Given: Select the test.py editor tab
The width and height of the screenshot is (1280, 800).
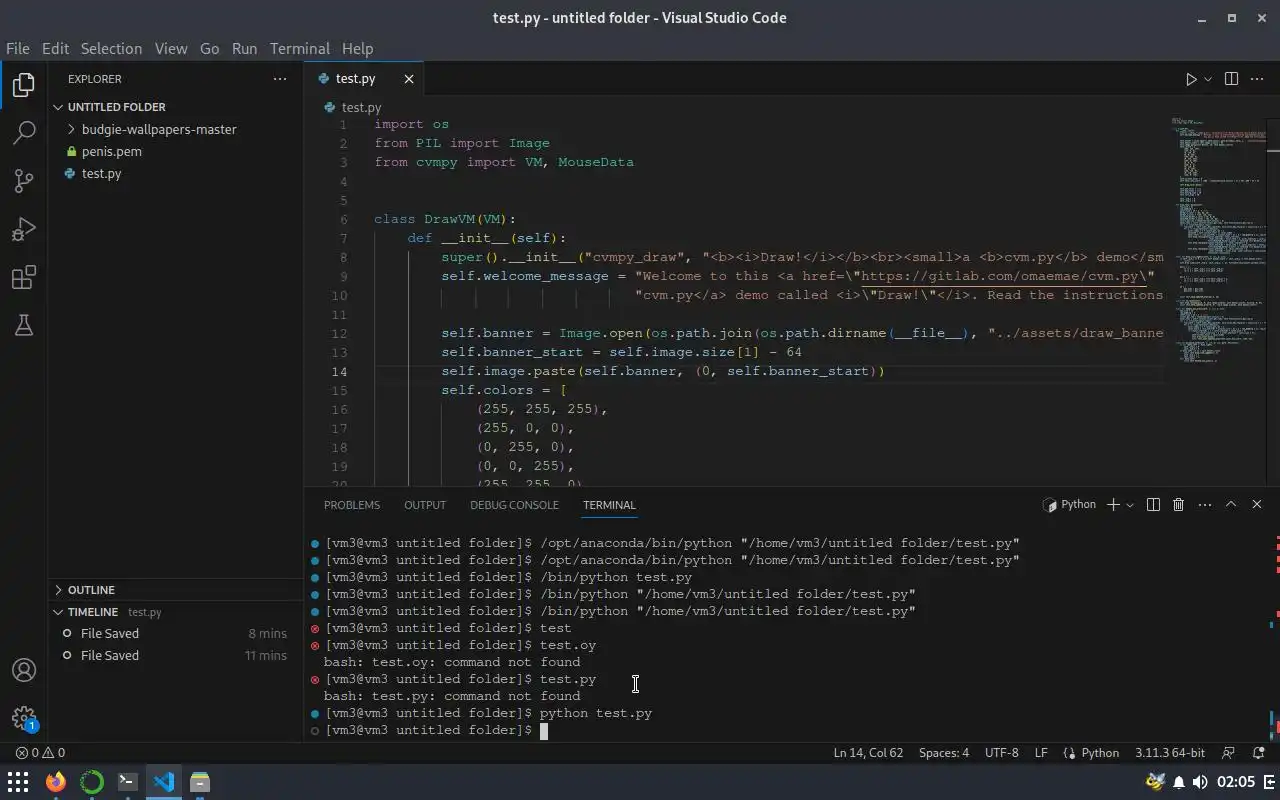Looking at the screenshot, I should coord(364,79).
